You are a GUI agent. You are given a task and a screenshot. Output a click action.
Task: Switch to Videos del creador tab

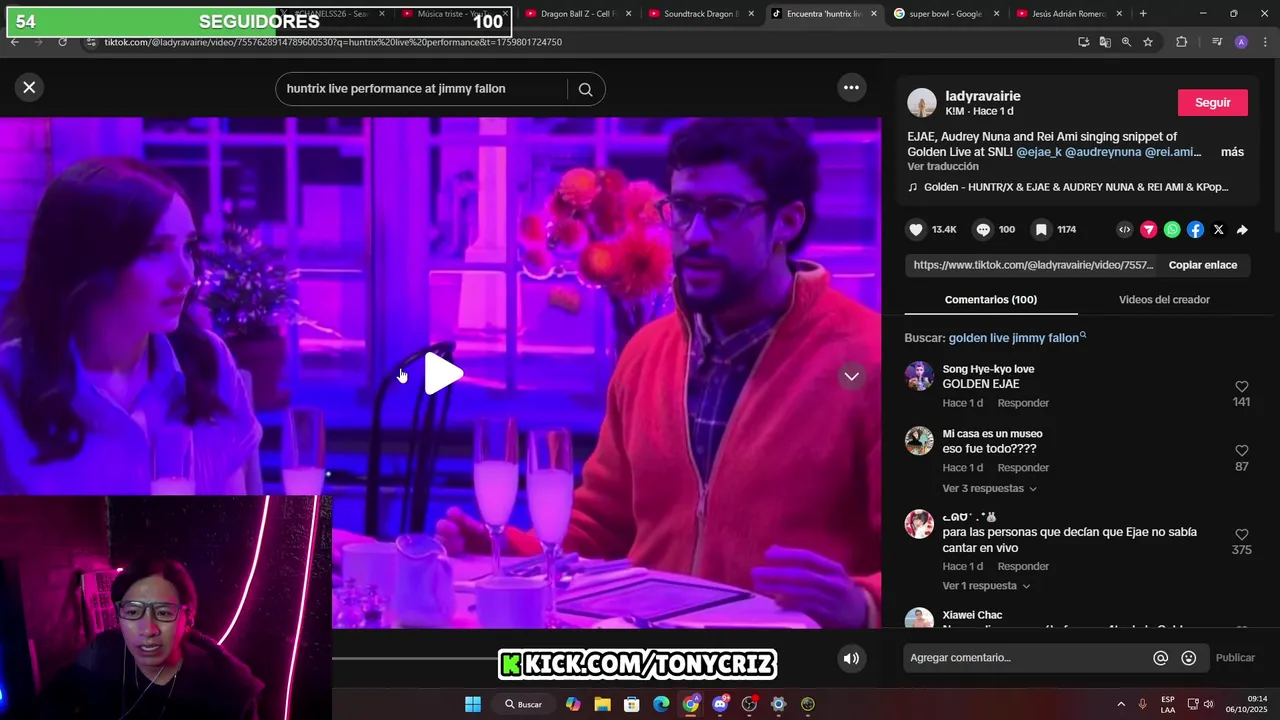pos(1164,300)
